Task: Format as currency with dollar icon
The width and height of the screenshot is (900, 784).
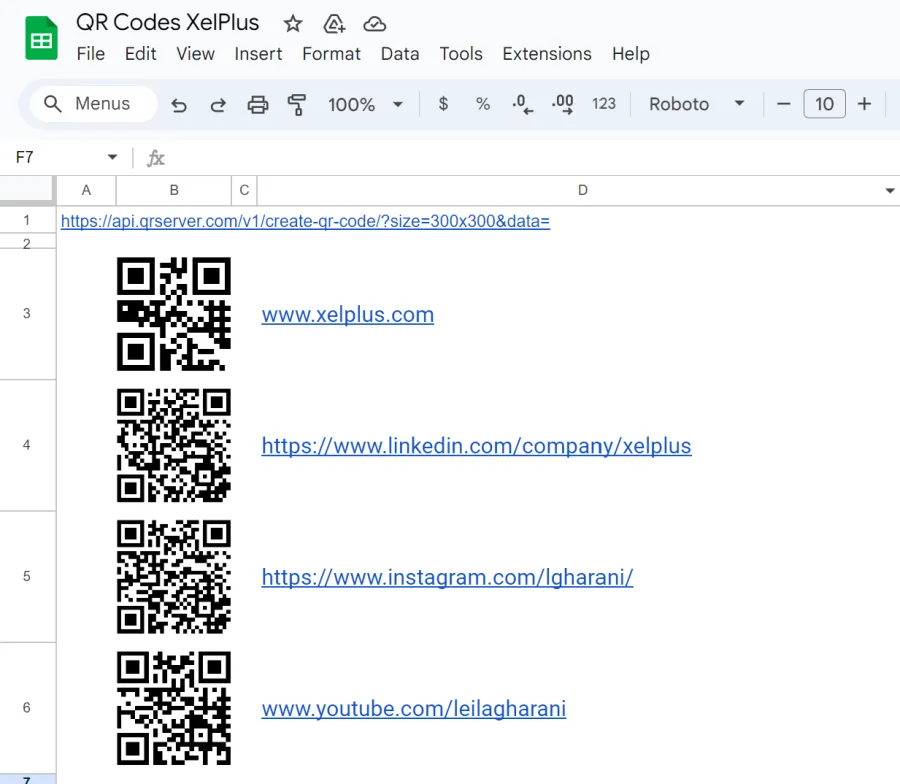Action: click(x=443, y=104)
